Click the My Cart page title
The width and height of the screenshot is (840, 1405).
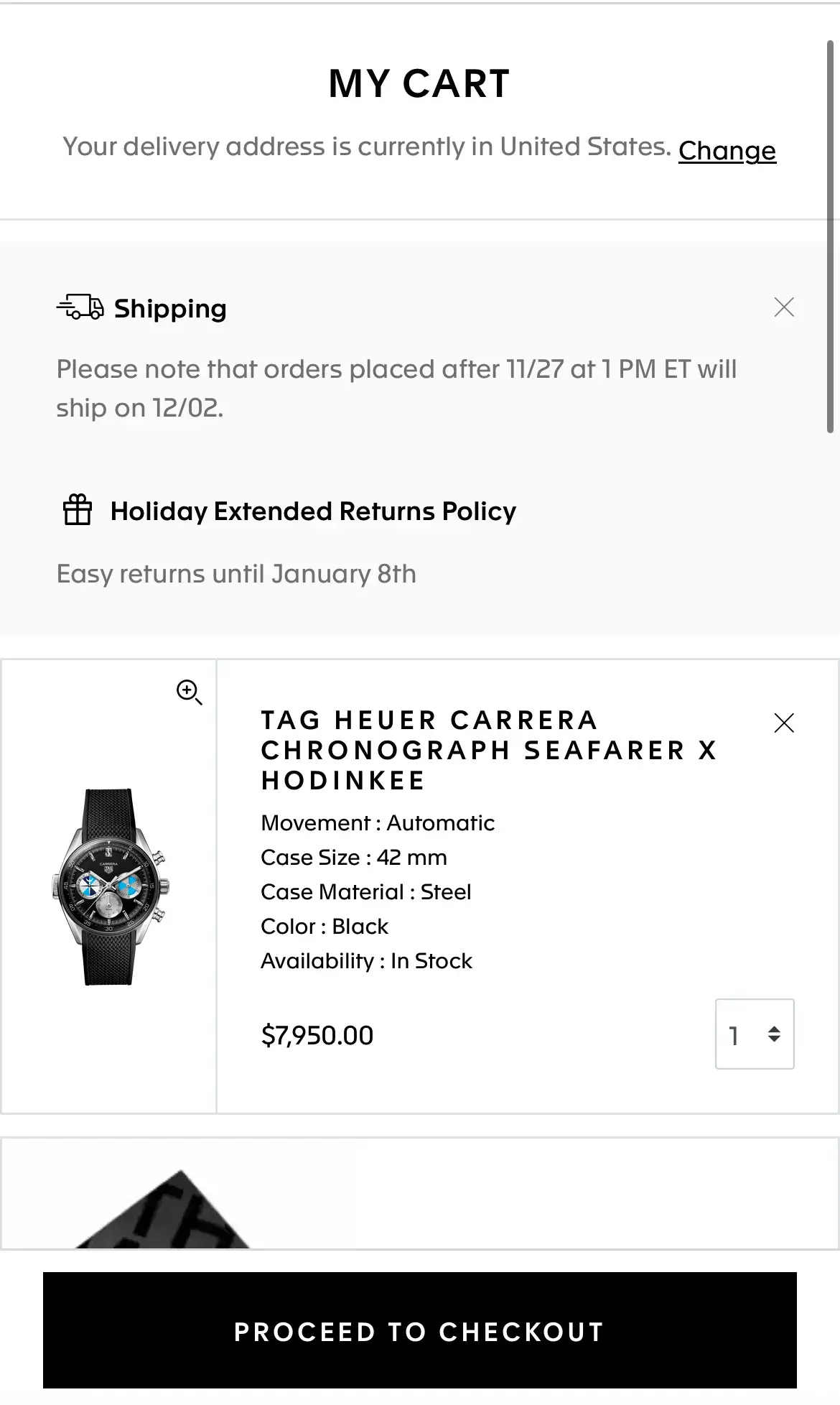tap(419, 83)
